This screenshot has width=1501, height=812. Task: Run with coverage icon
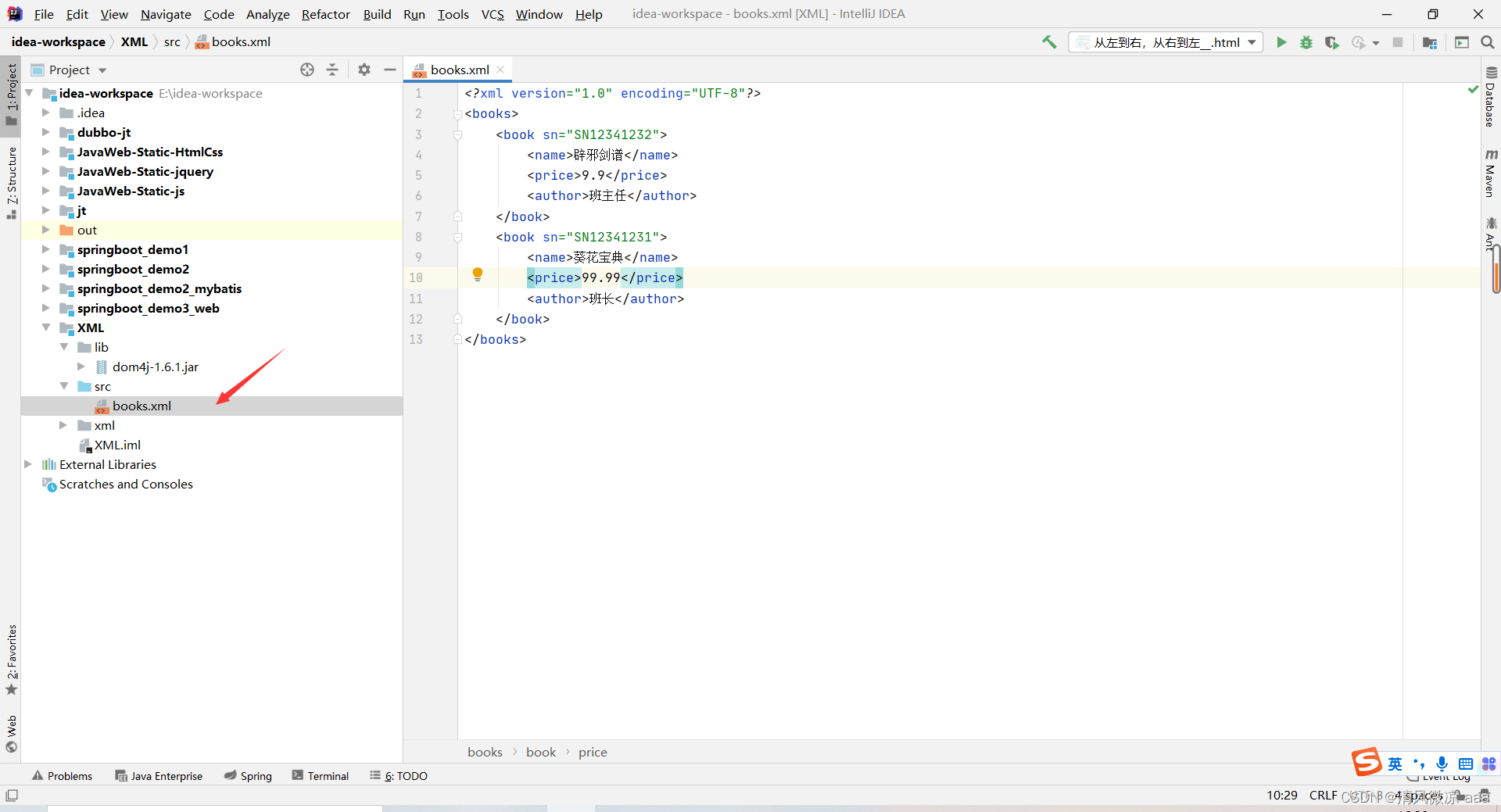[1332, 42]
